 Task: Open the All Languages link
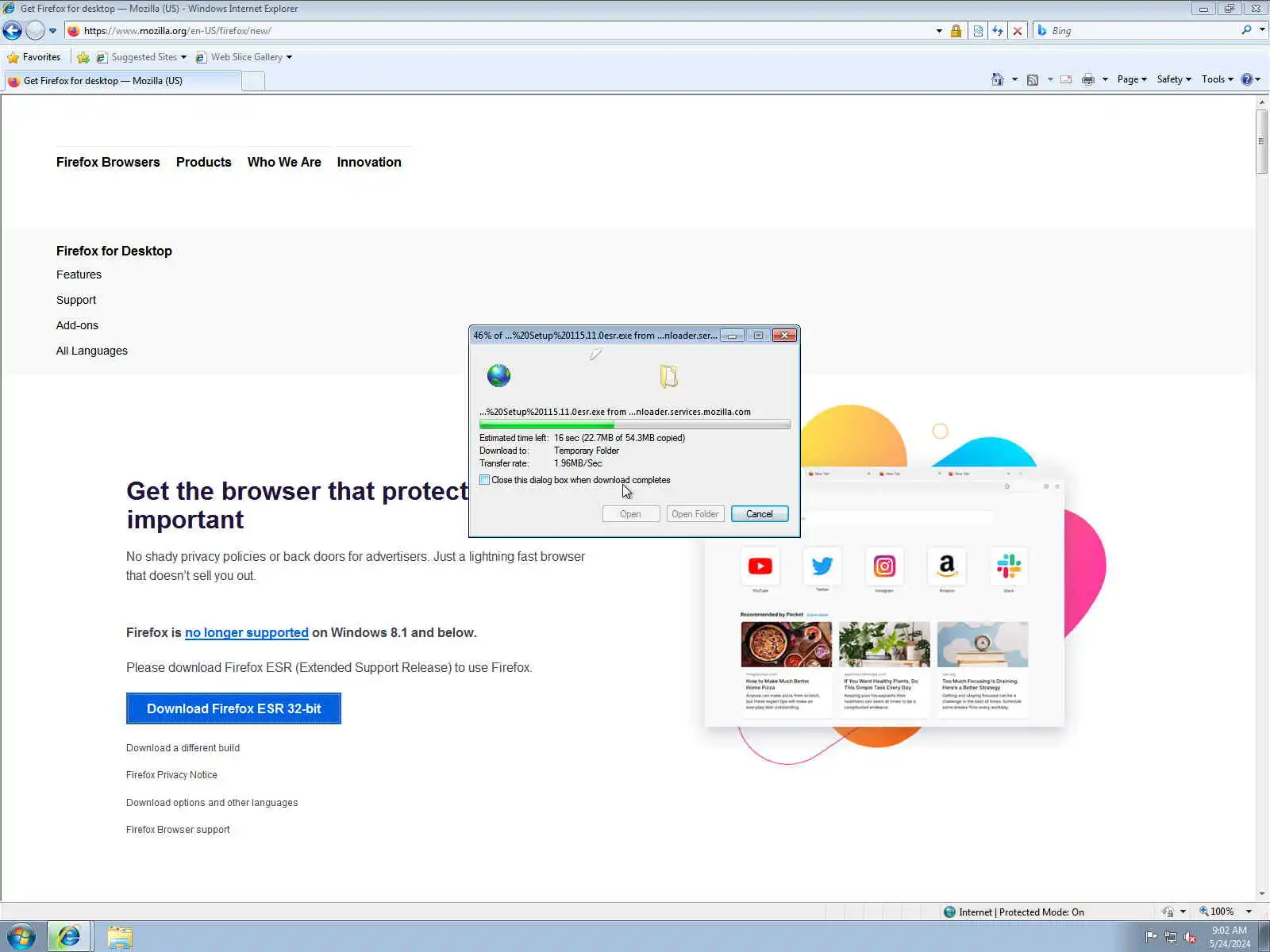click(x=92, y=351)
